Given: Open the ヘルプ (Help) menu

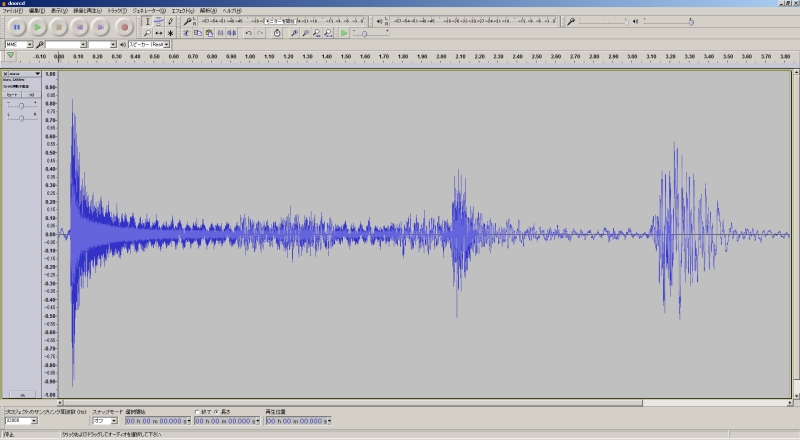Looking at the screenshot, I should point(232,10).
